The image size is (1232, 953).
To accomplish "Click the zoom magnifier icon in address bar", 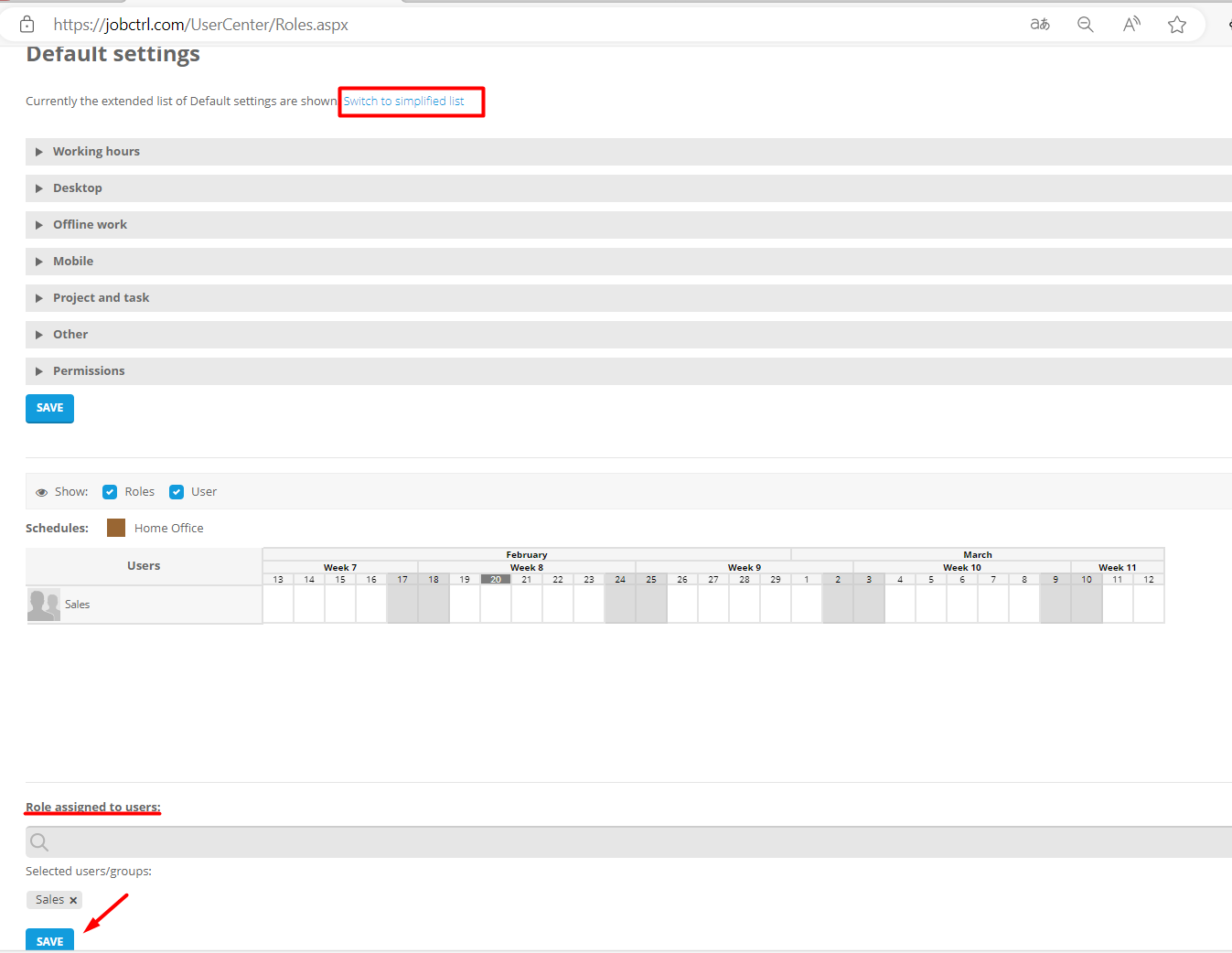I will pos(1086,25).
